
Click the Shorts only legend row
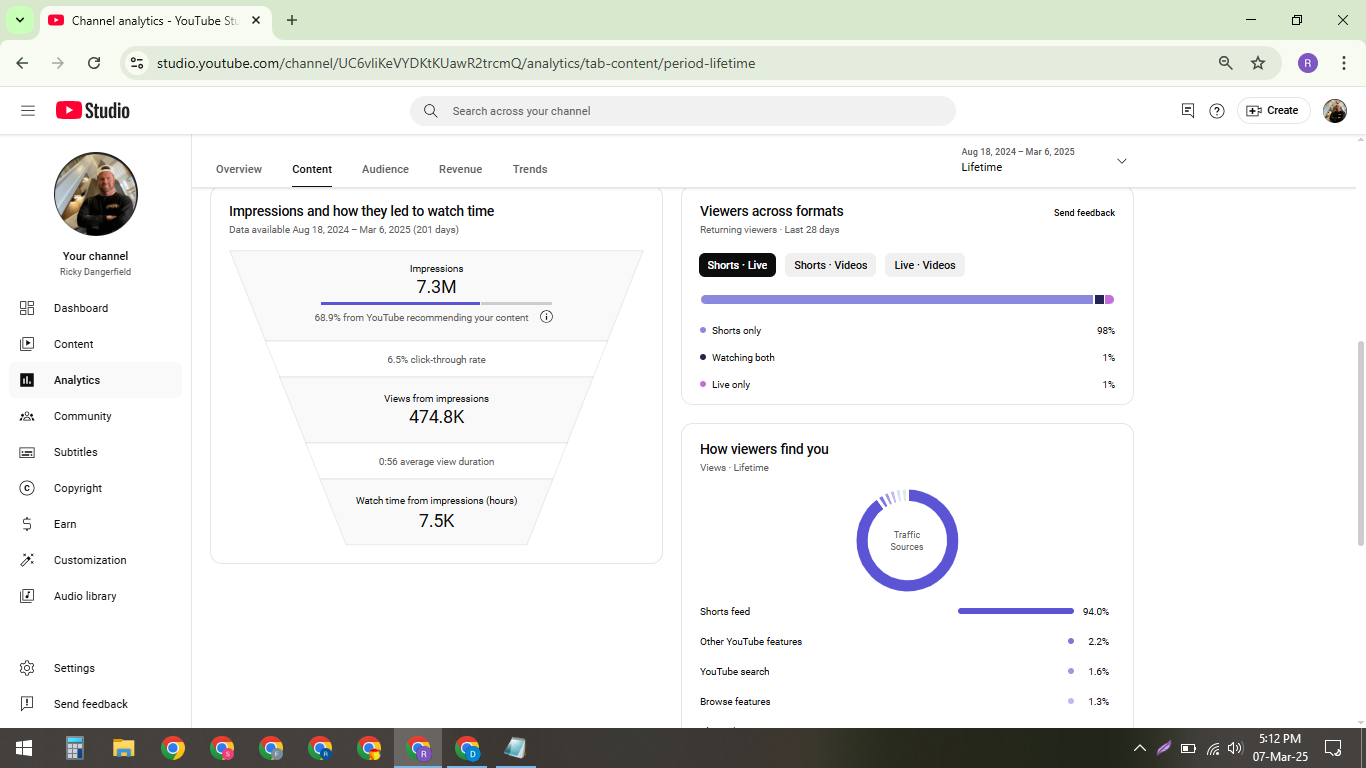907,330
